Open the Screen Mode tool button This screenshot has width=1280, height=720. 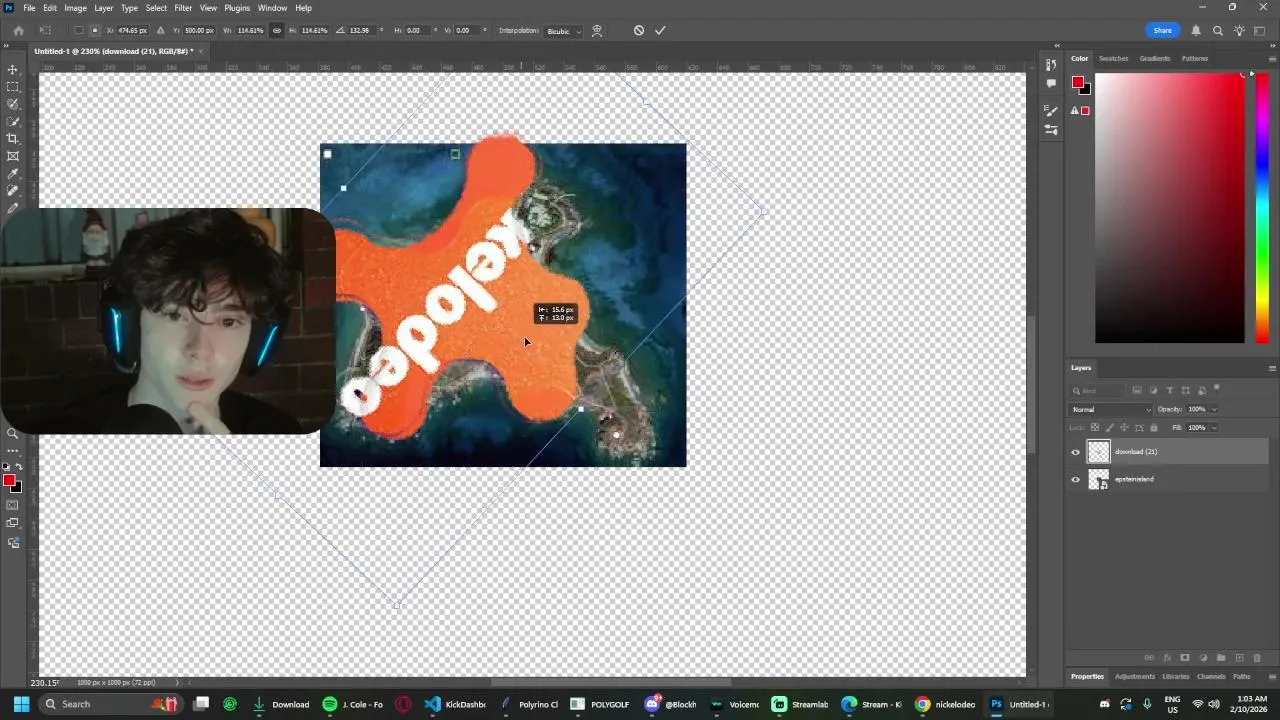tap(13, 523)
